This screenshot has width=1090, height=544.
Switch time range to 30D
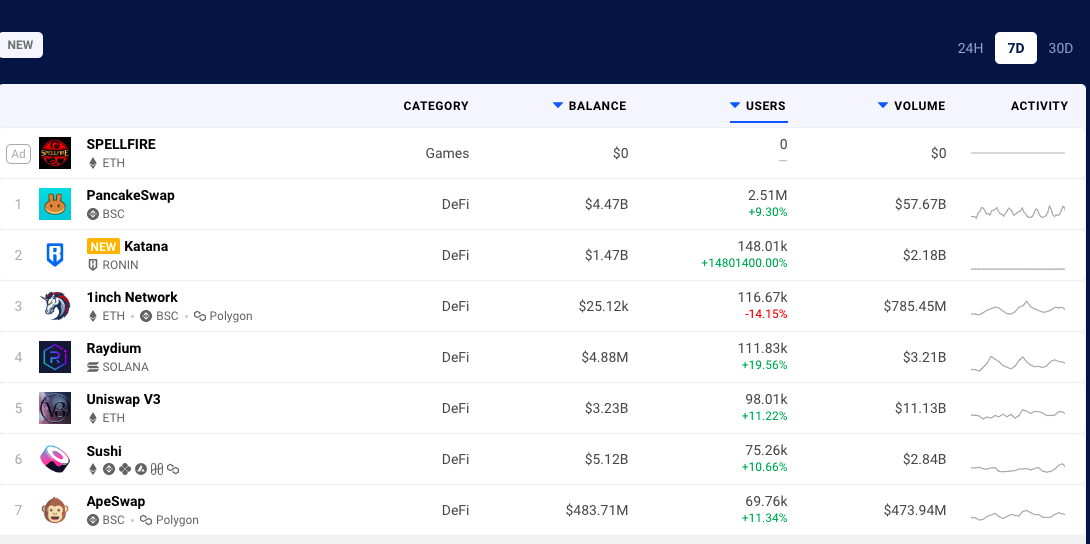pos(1060,48)
